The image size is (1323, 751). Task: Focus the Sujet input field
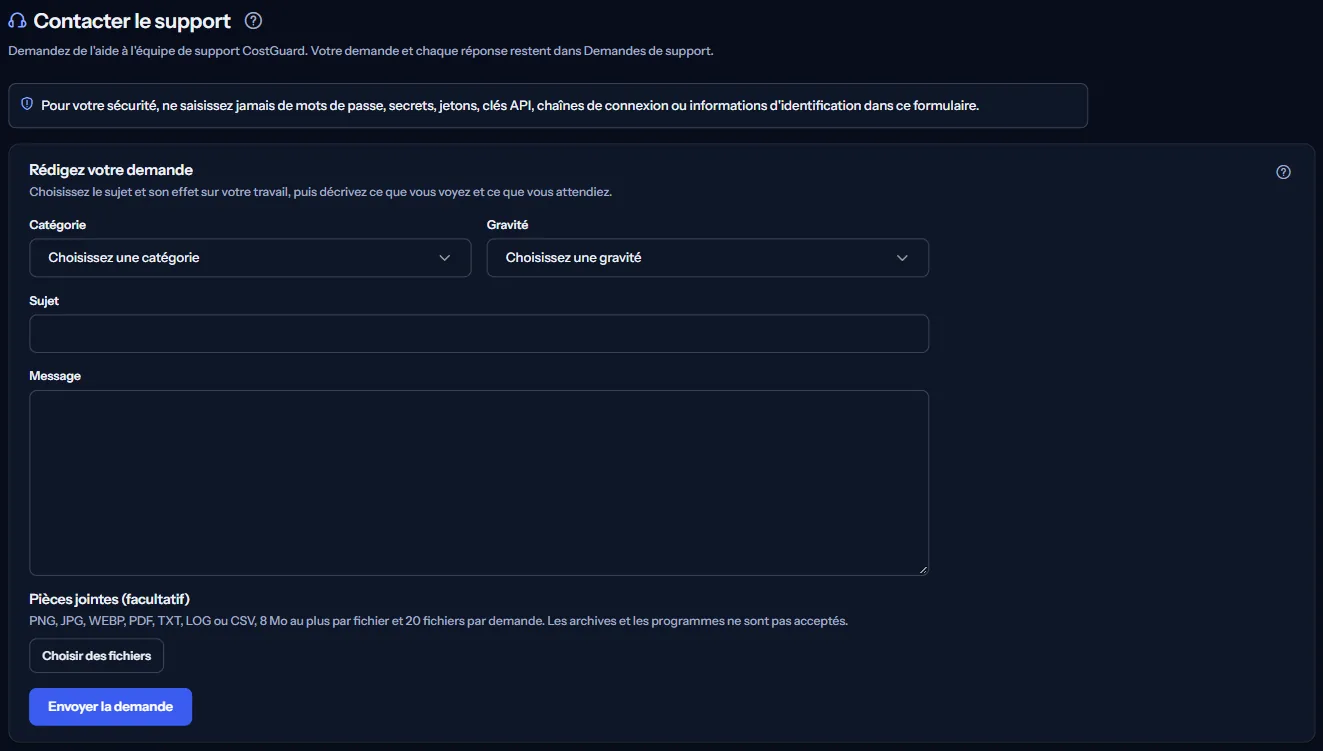(x=479, y=334)
